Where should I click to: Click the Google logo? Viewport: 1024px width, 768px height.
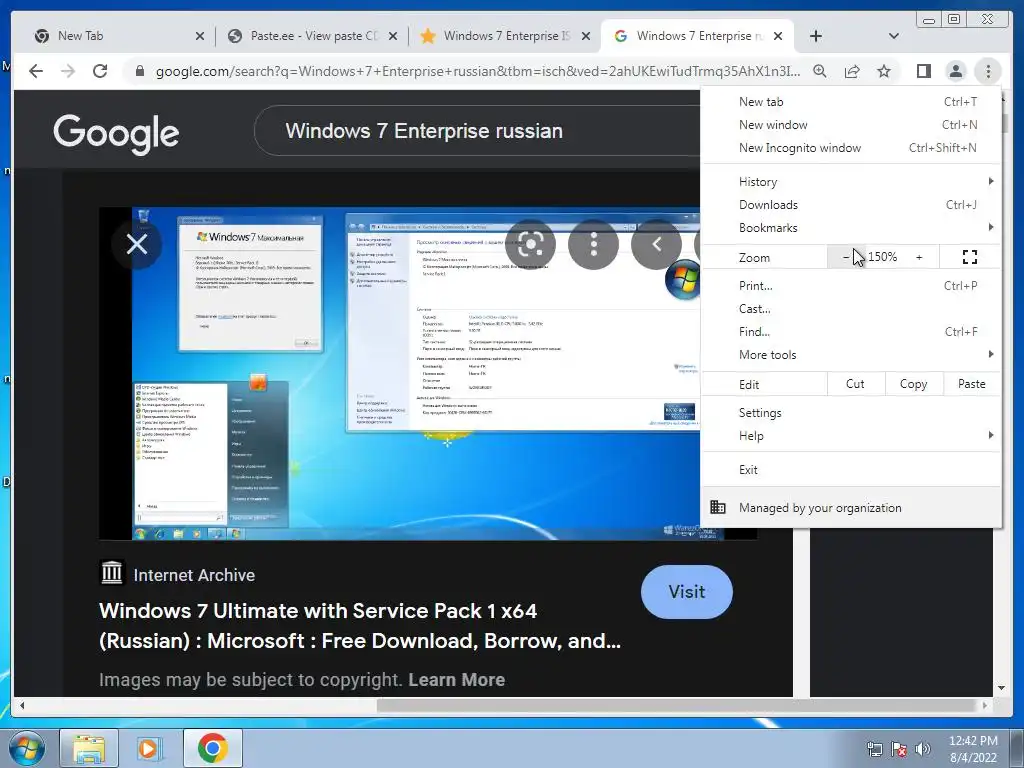(116, 134)
